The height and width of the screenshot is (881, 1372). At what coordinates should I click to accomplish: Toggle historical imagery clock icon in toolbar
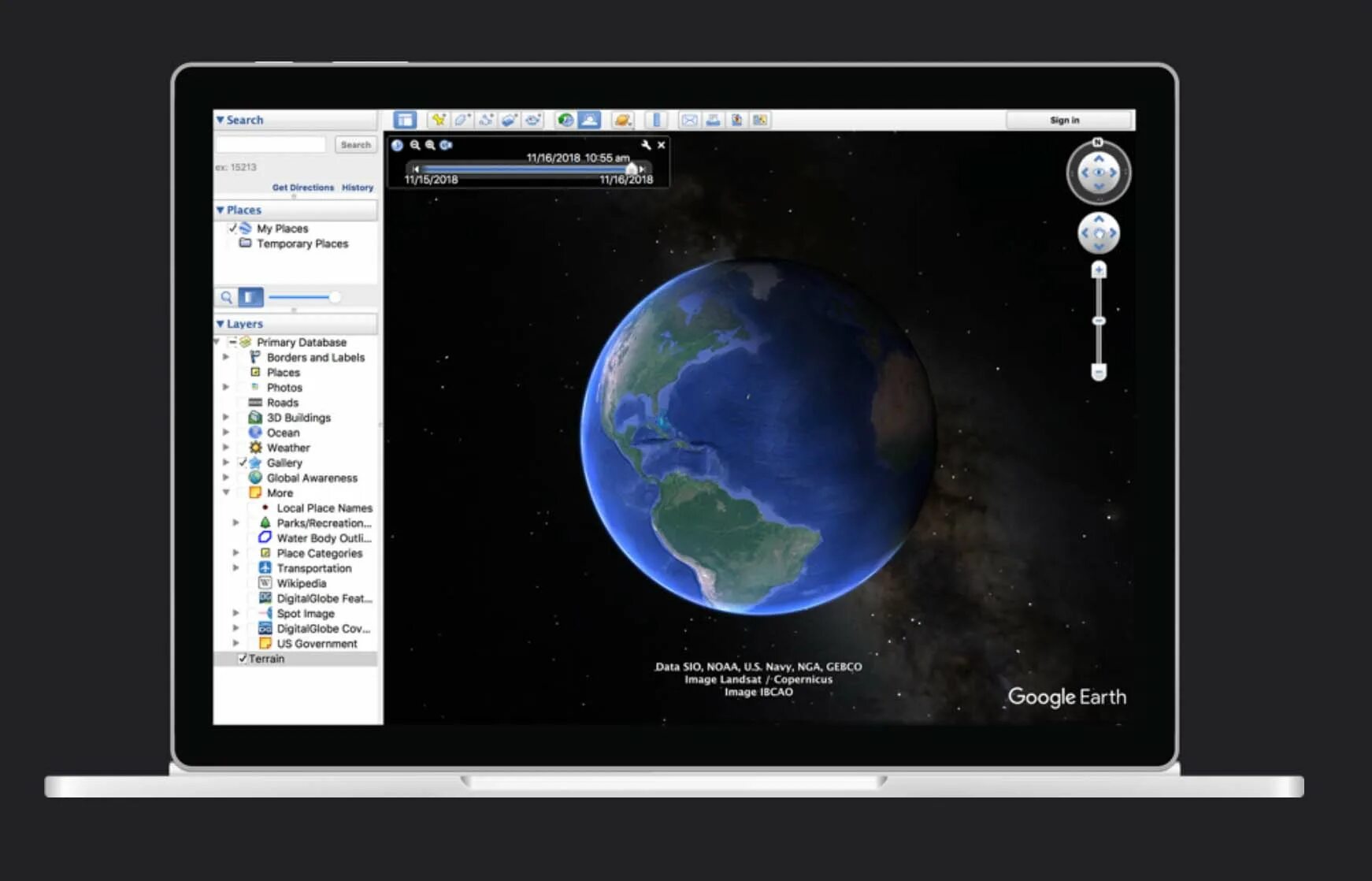point(565,120)
